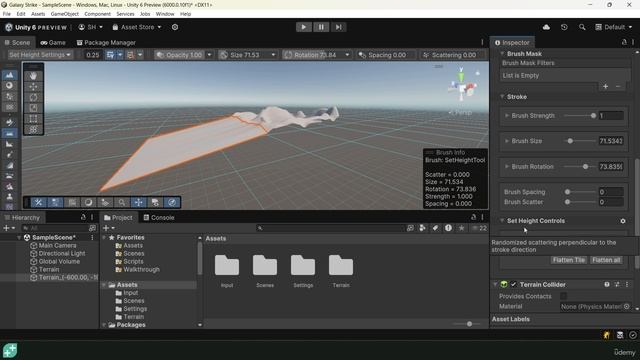Click the magnifier icon in bottom scene toolbar

pyautogui.click(x=122, y=202)
